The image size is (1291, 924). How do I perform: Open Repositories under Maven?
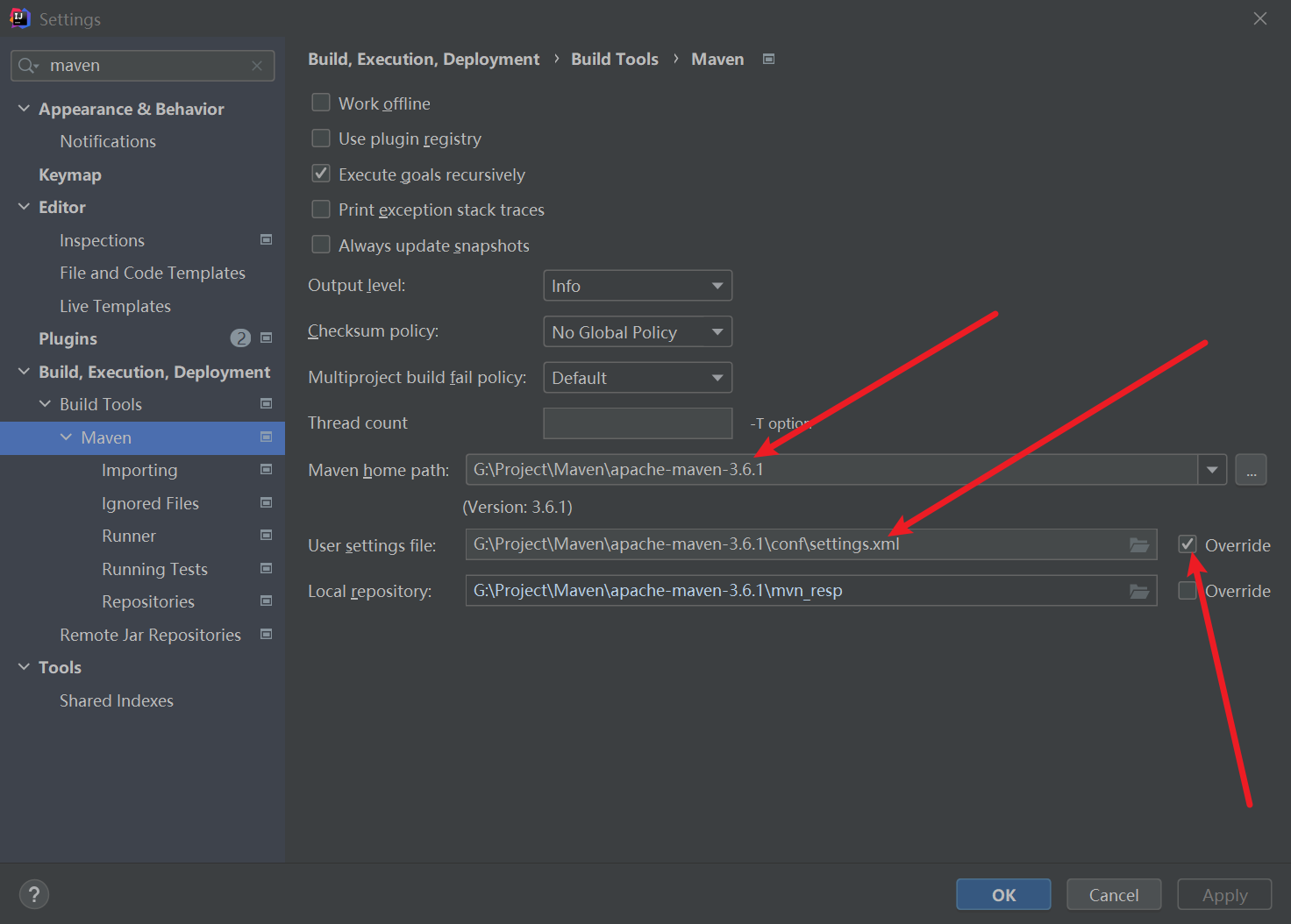148,601
